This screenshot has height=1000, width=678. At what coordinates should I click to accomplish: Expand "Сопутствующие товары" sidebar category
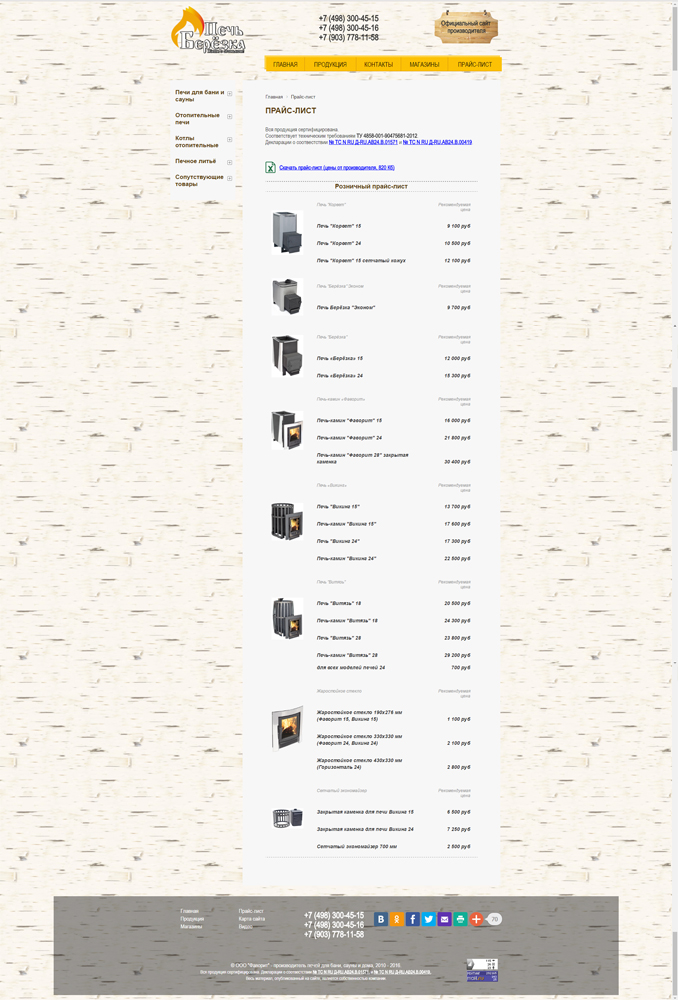[230, 179]
